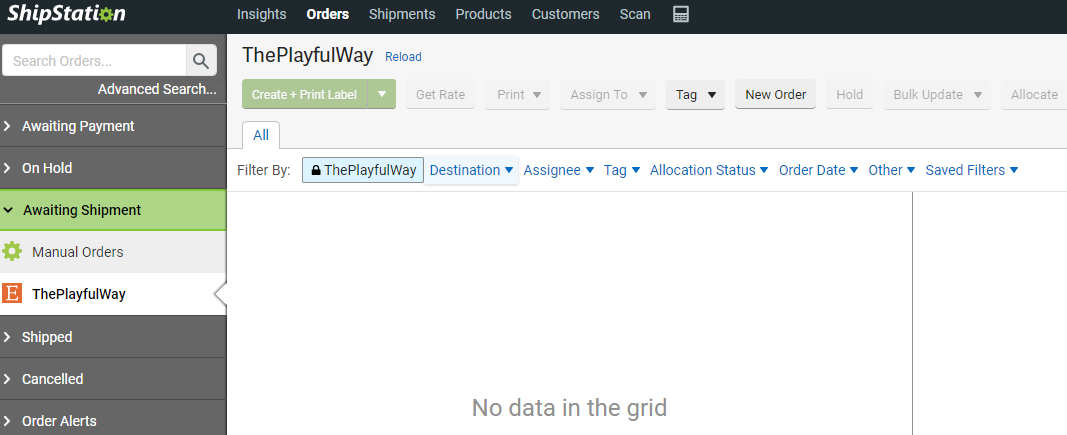This screenshot has height=435, width=1067.
Task: Open the Saved Filters dropdown
Action: (972, 170)
